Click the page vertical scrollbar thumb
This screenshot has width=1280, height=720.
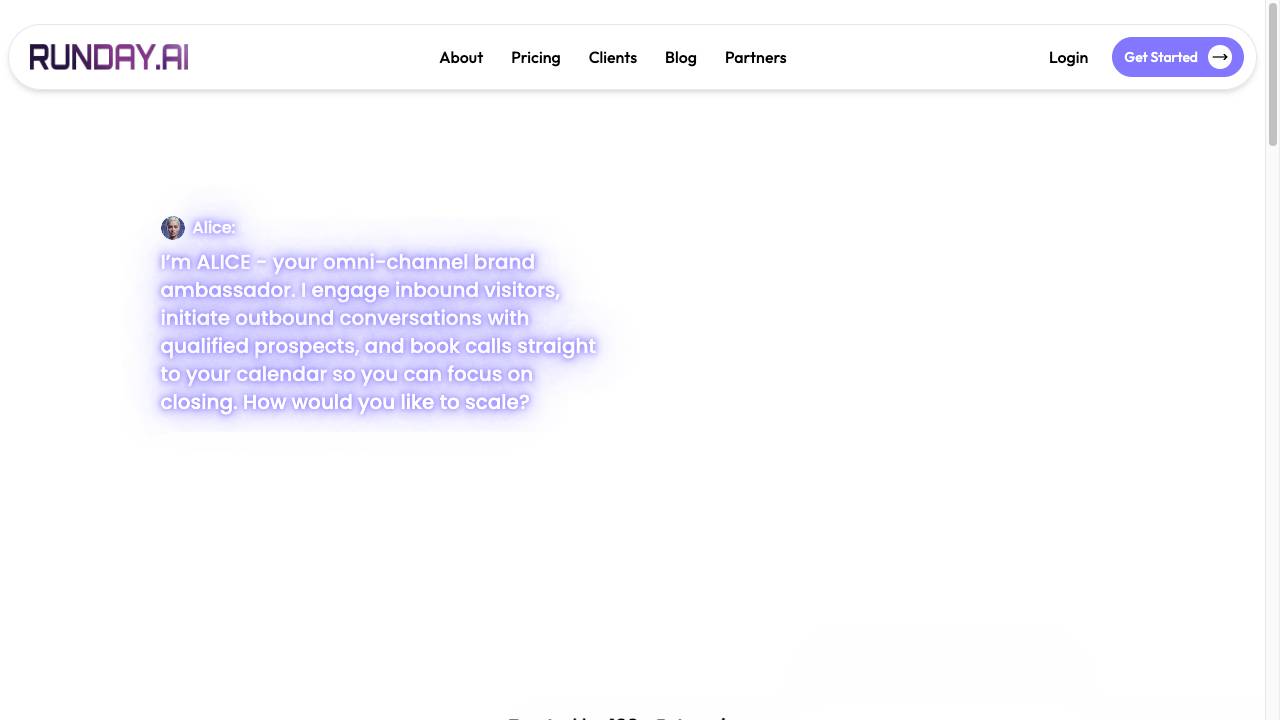(1273, 75)
